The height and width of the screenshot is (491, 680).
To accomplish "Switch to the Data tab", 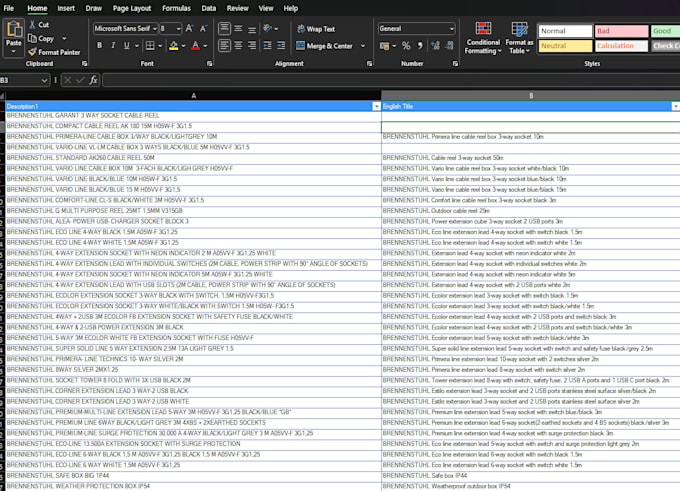I will [209, 8].
